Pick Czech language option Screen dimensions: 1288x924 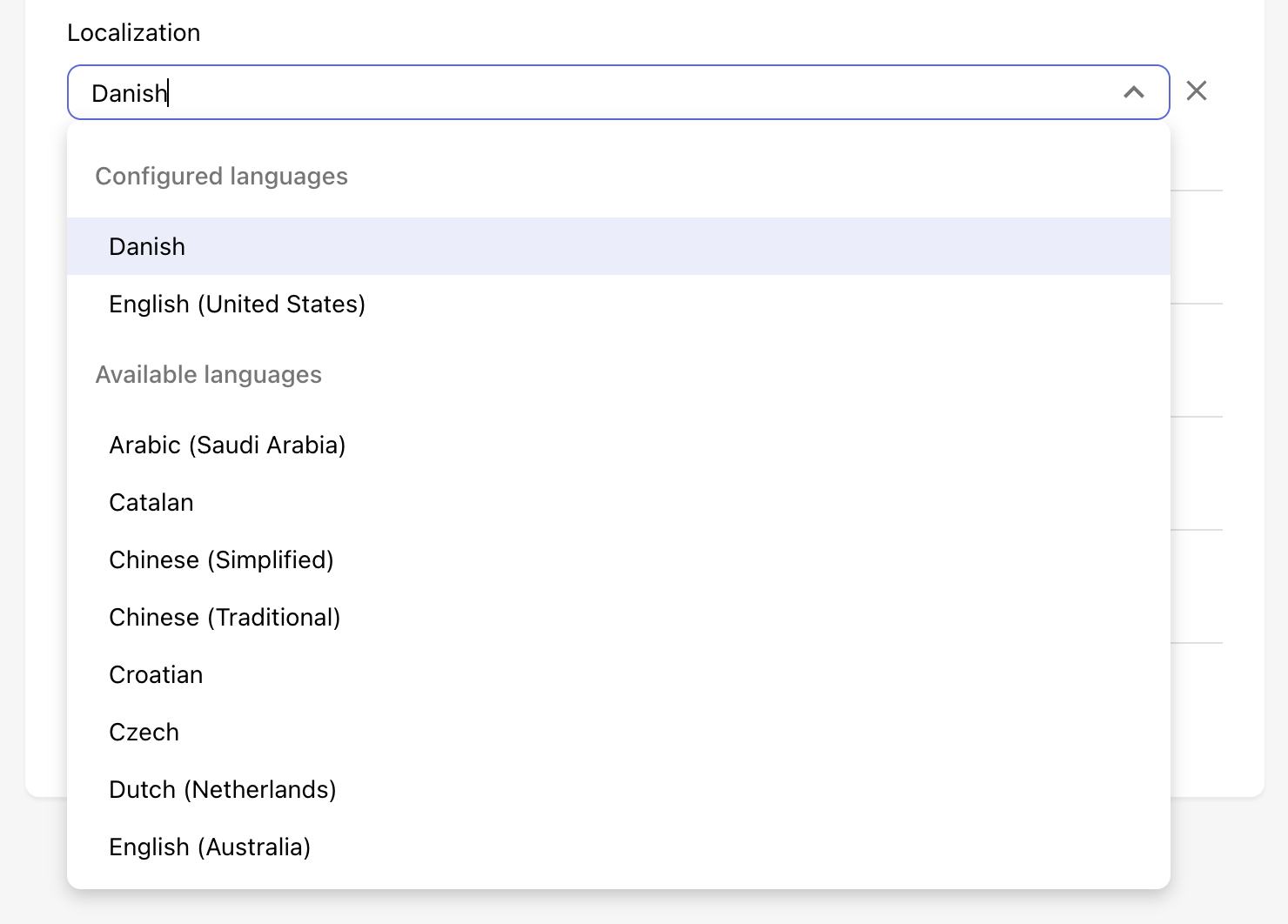(144, 733)
